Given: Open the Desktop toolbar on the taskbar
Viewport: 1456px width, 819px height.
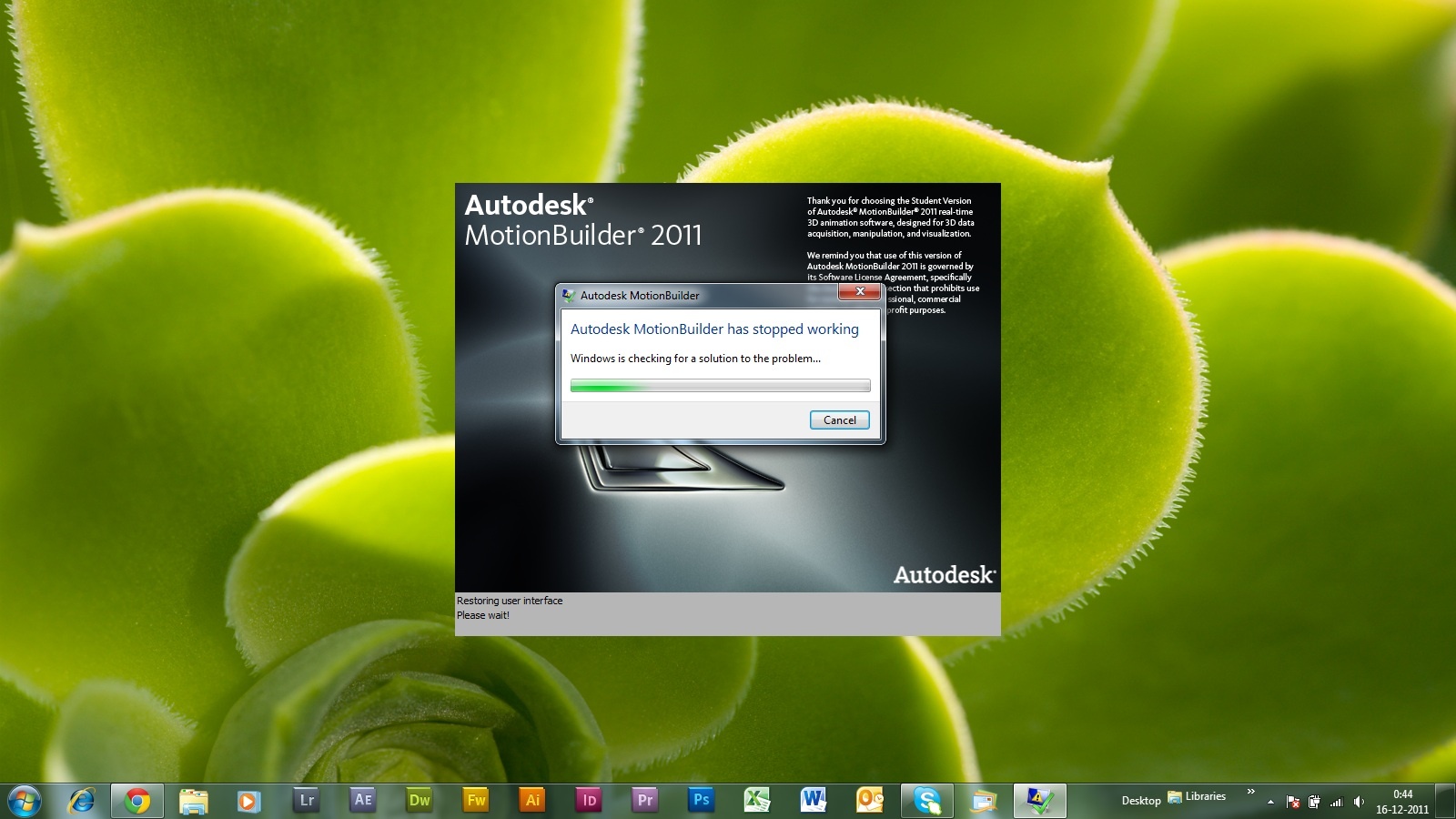Looking at the screenshot, I should [1141, 801].
